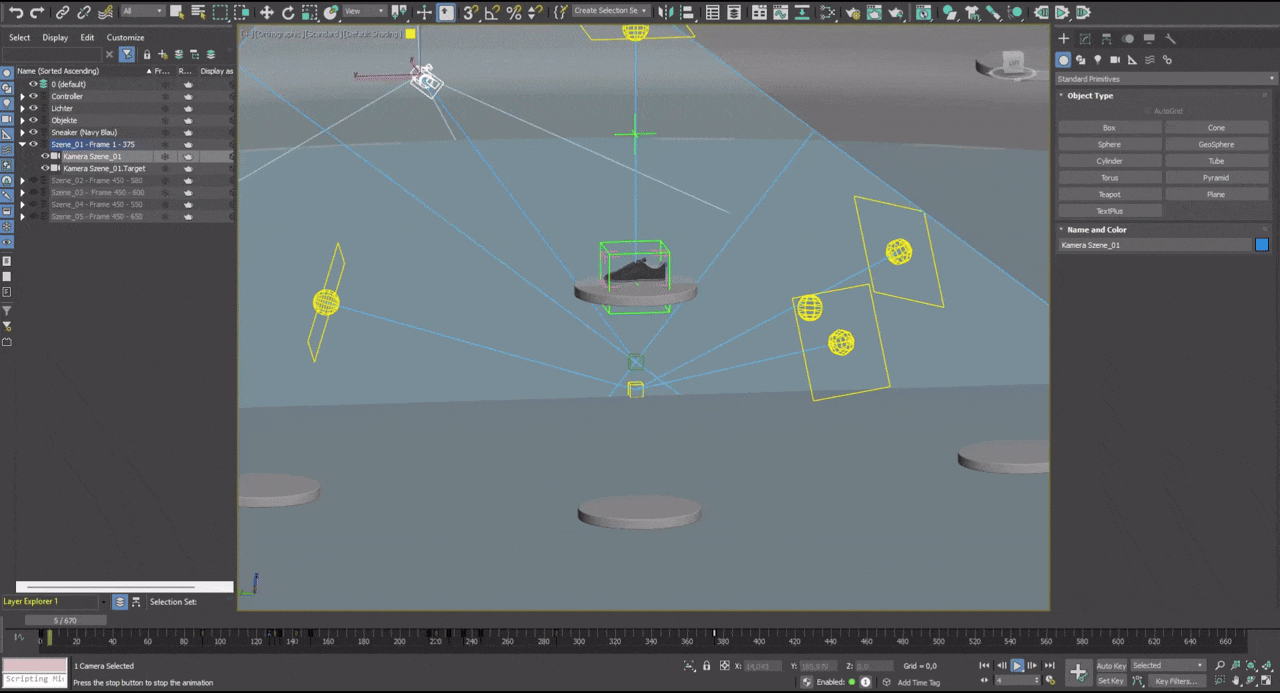Open the Selected key filter dropdown
Screen dimensions: 1280x693
point(1168,665)
